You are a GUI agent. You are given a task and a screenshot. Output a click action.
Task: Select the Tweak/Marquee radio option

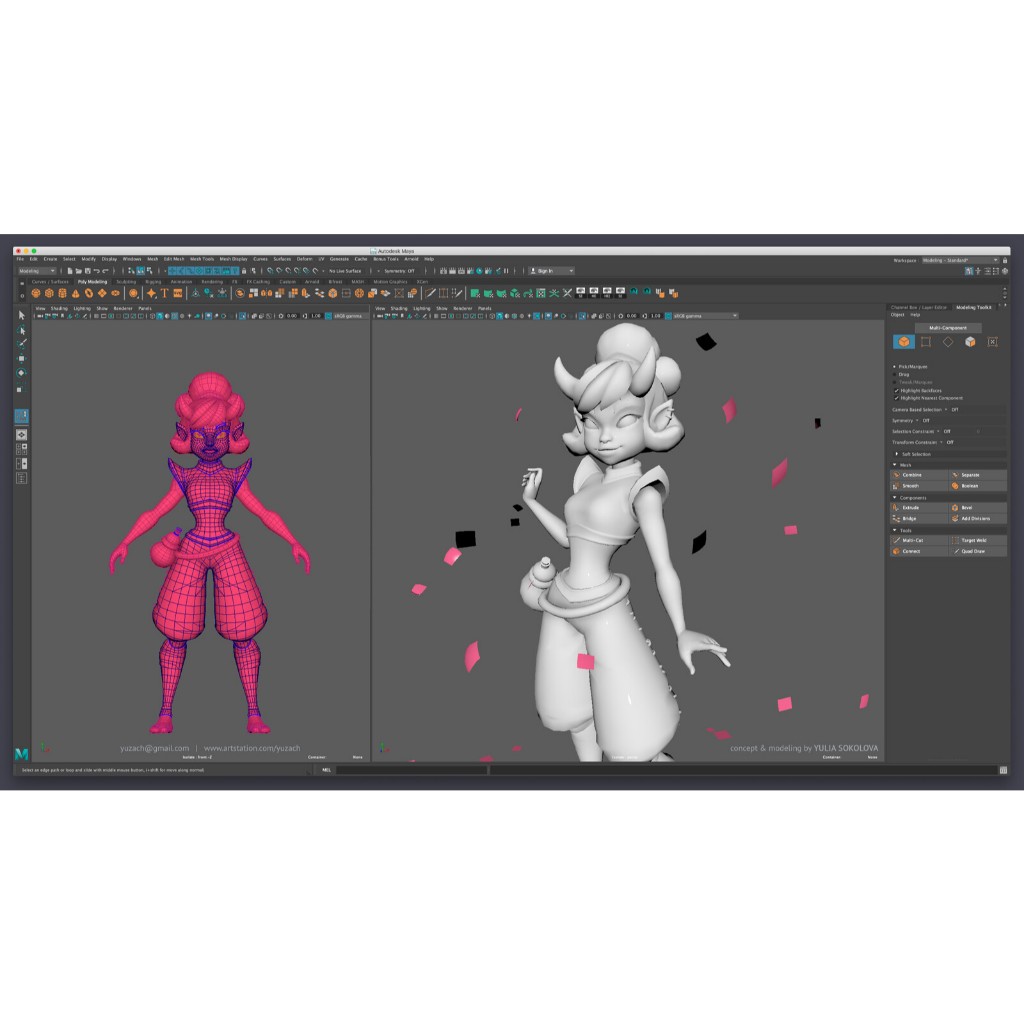[x=895, y=382]
